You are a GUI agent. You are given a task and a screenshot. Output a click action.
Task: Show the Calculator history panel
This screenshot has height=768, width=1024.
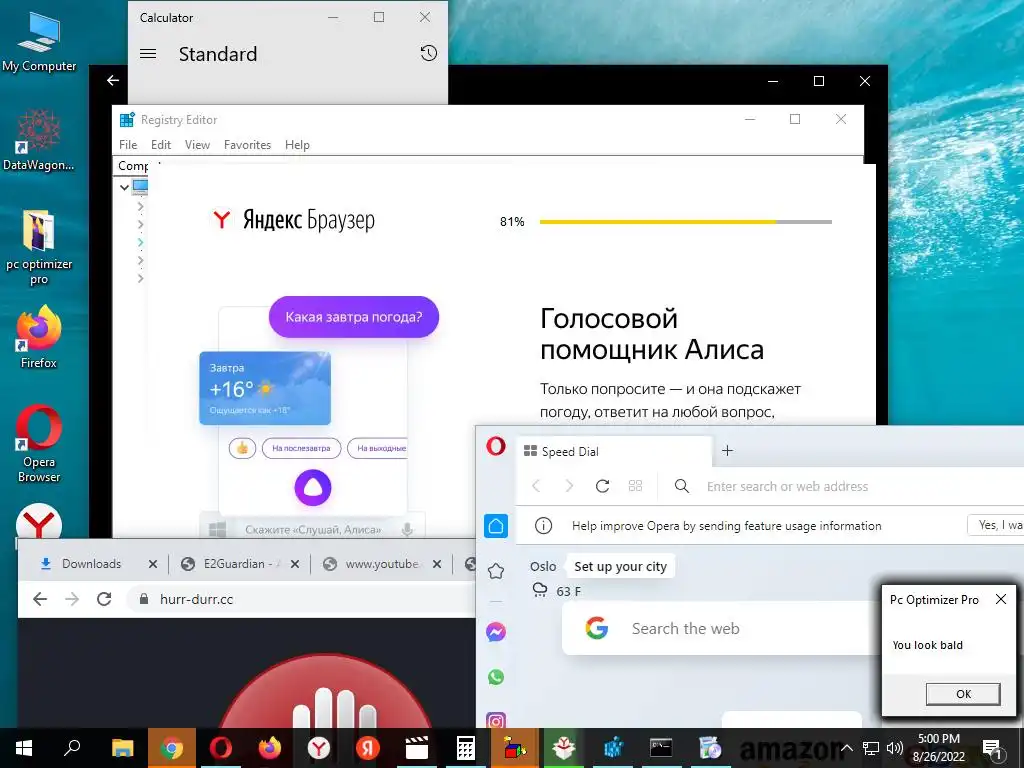428,54
